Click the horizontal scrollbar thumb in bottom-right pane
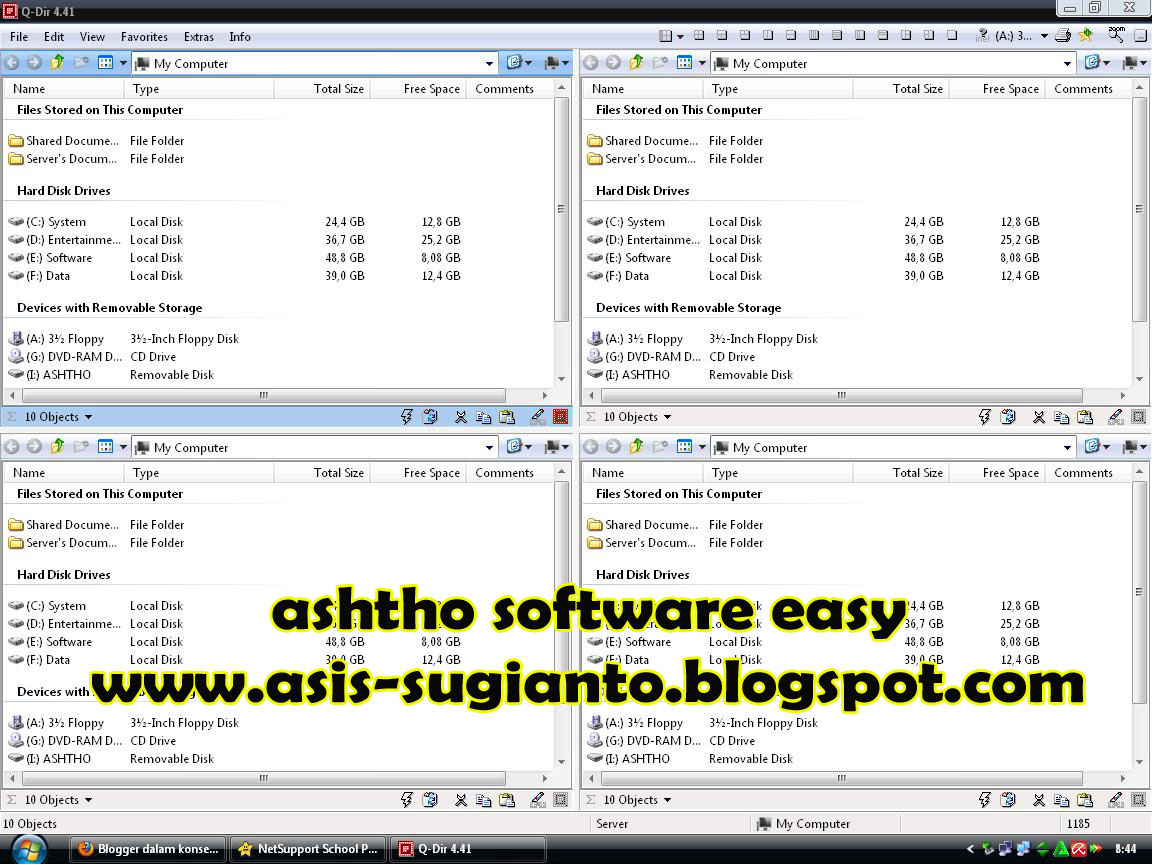Screen dimensions: 1152x864 coord(842,778)
